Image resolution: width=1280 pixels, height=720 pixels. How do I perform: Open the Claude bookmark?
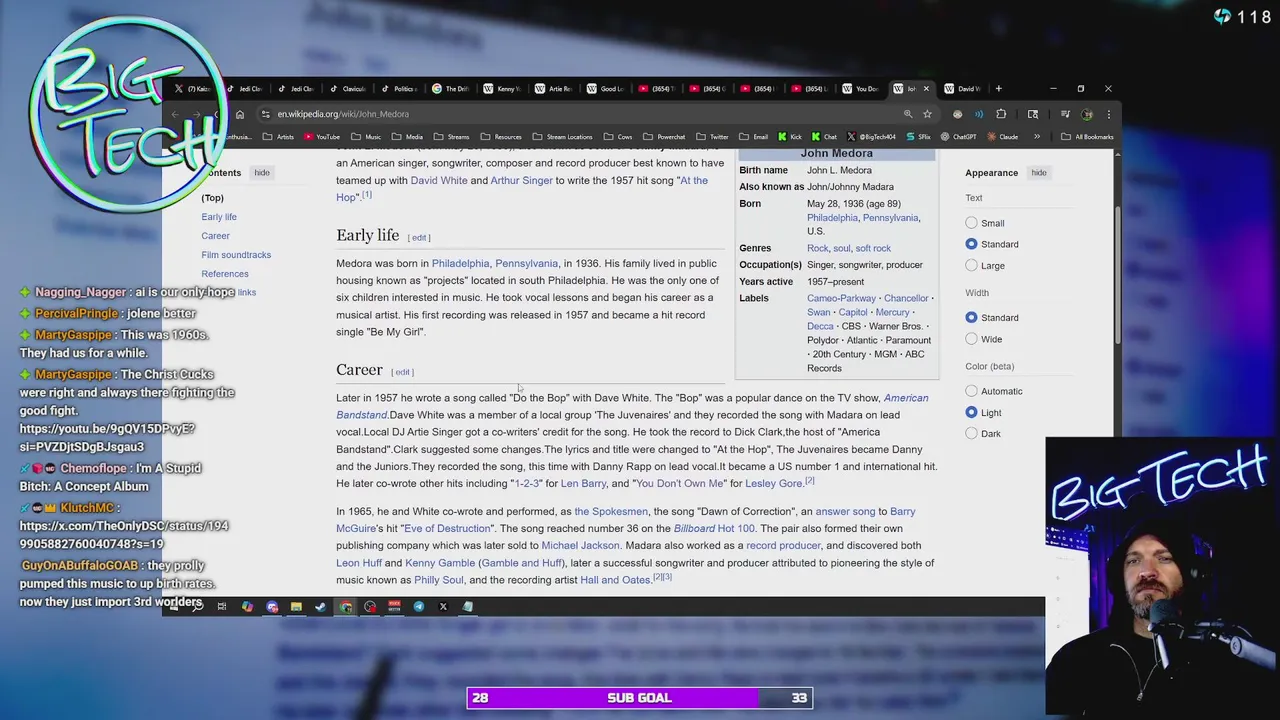click(x=1003, y=137)
